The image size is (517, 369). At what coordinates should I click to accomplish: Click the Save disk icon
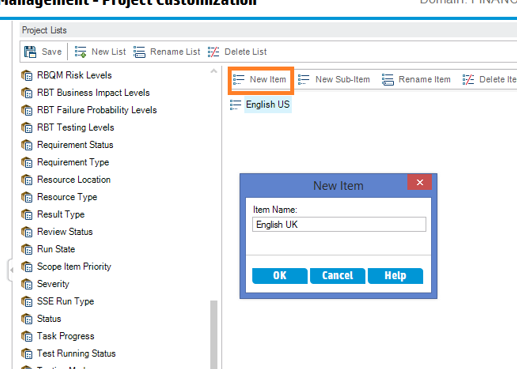tap(30, 52)
